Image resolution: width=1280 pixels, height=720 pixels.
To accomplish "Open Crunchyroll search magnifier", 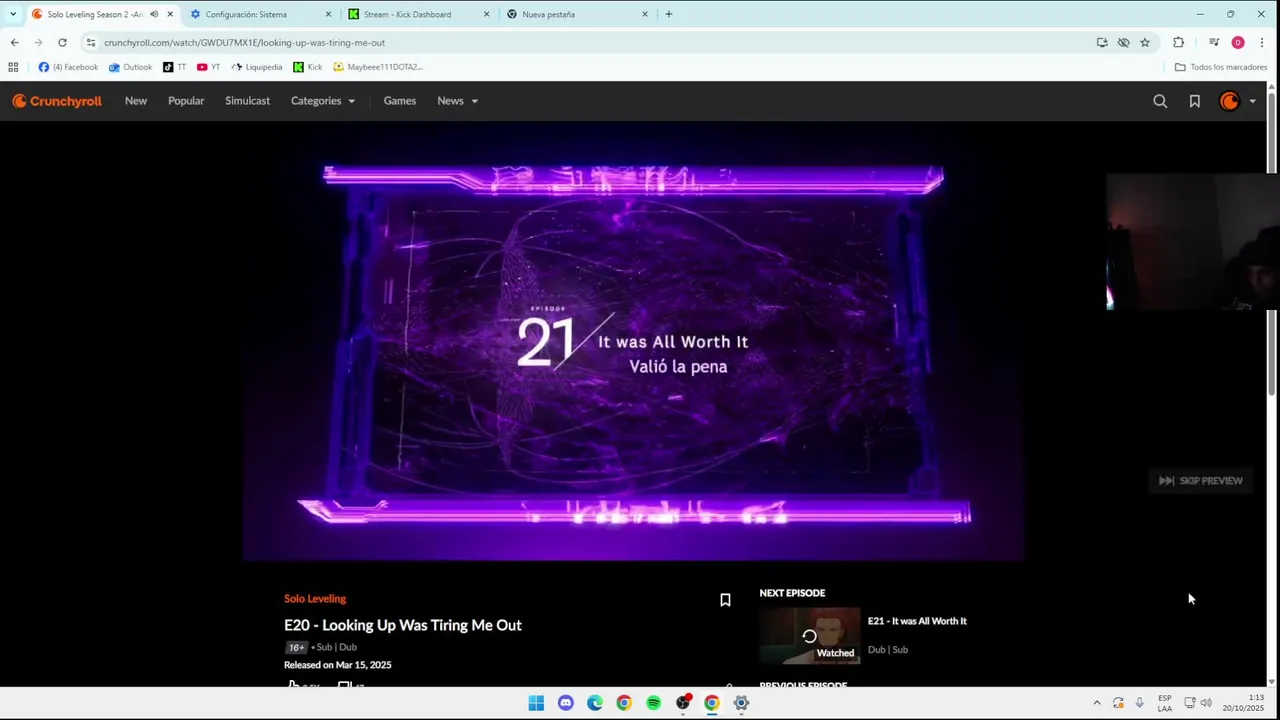I will (1160, 101).
